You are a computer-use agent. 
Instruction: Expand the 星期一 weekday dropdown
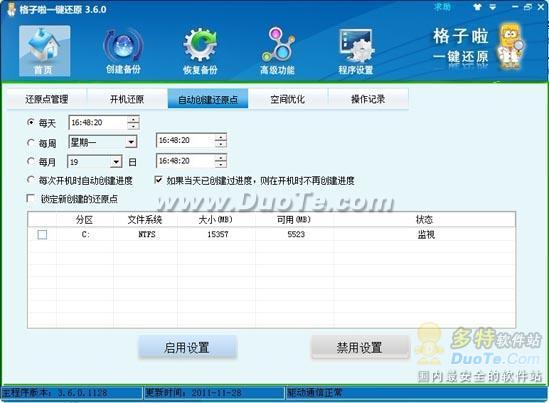click(x=131, y=142)
